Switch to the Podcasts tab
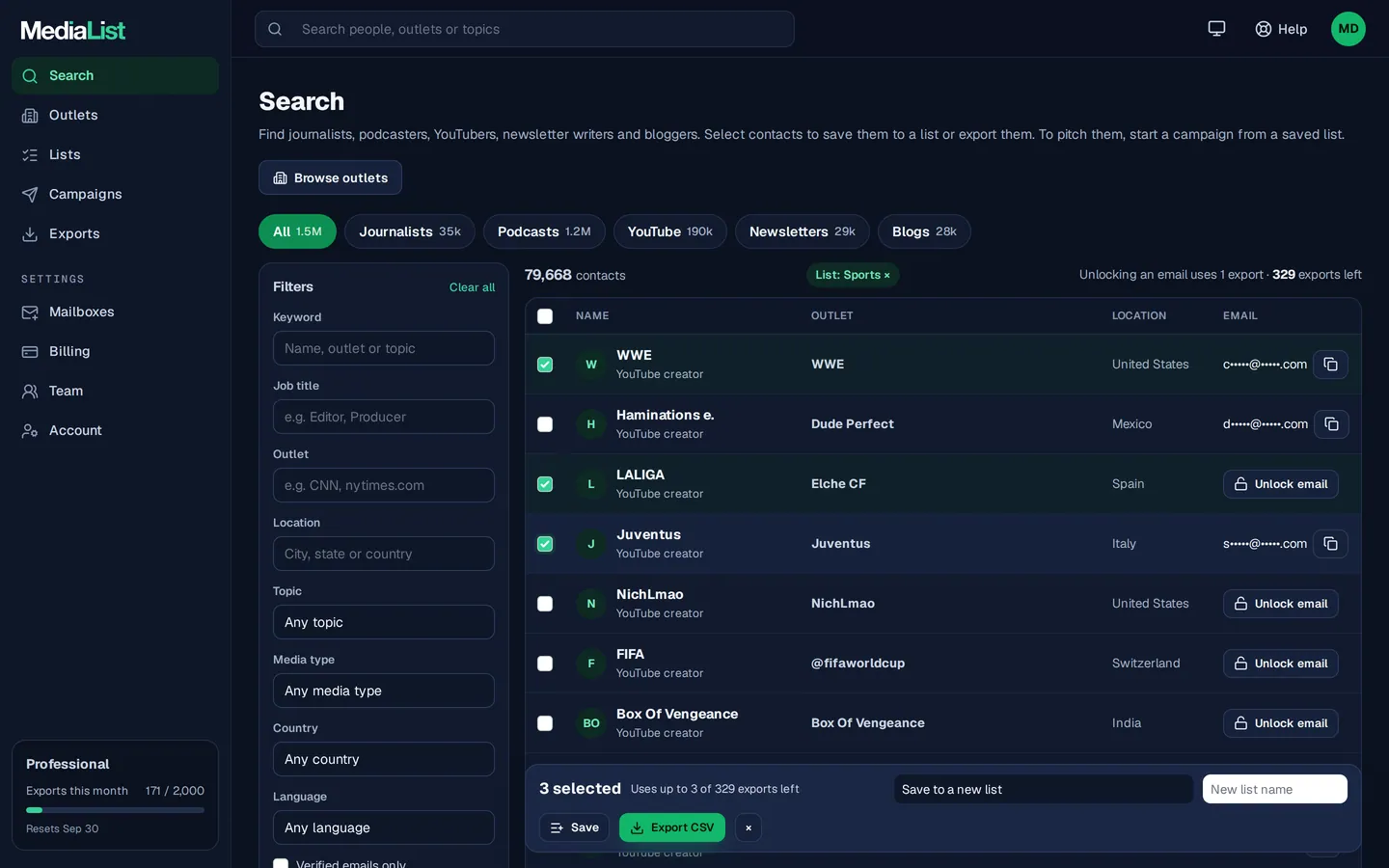This screenshot has width=1389, height=868. tap(544, 231)
